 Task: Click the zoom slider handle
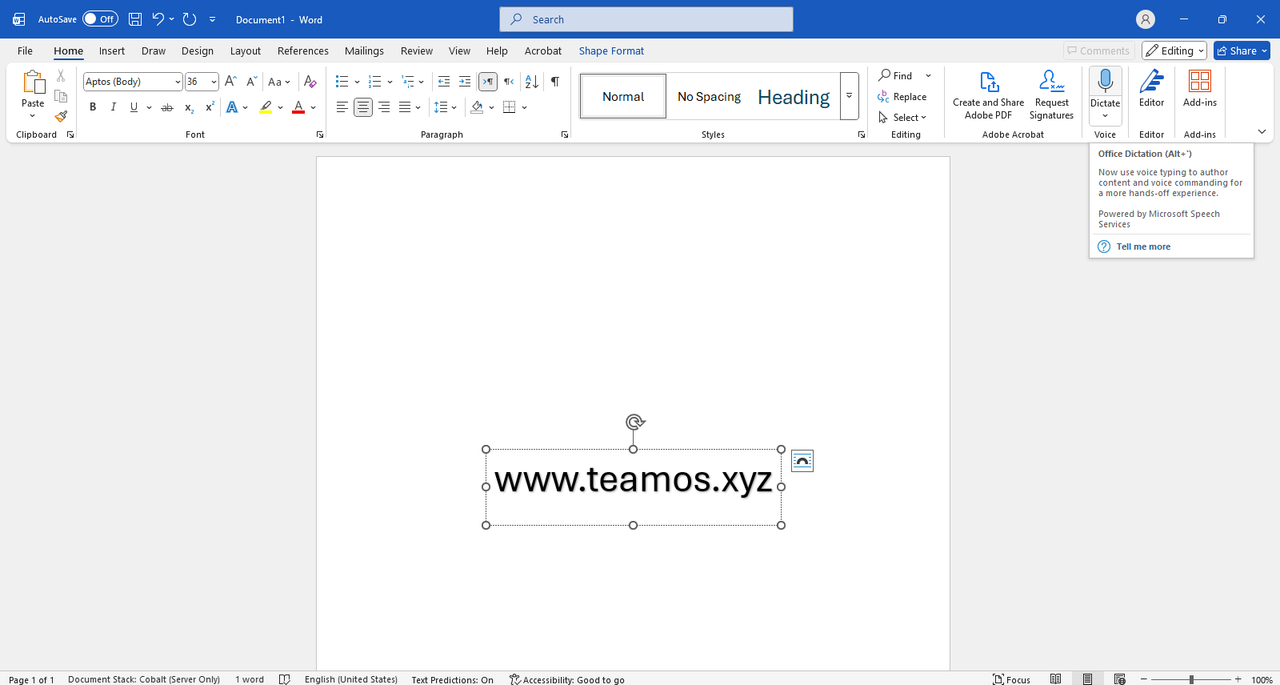pyautogui.click(x=1191, y=679)
